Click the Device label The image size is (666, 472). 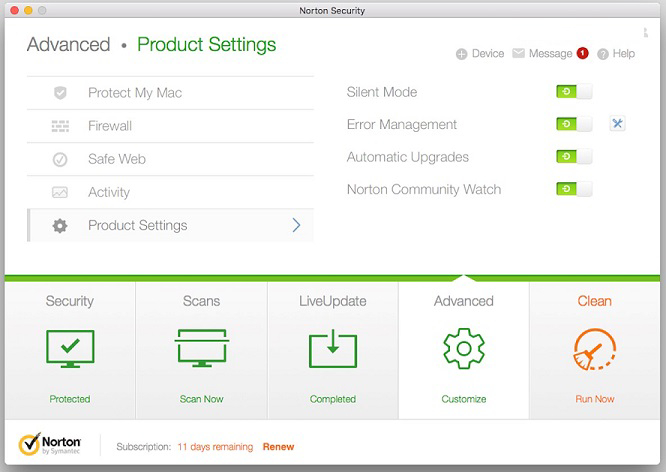488,54
